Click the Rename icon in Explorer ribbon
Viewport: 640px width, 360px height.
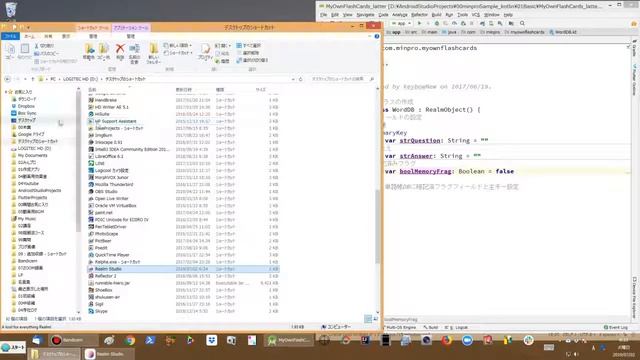134,49
